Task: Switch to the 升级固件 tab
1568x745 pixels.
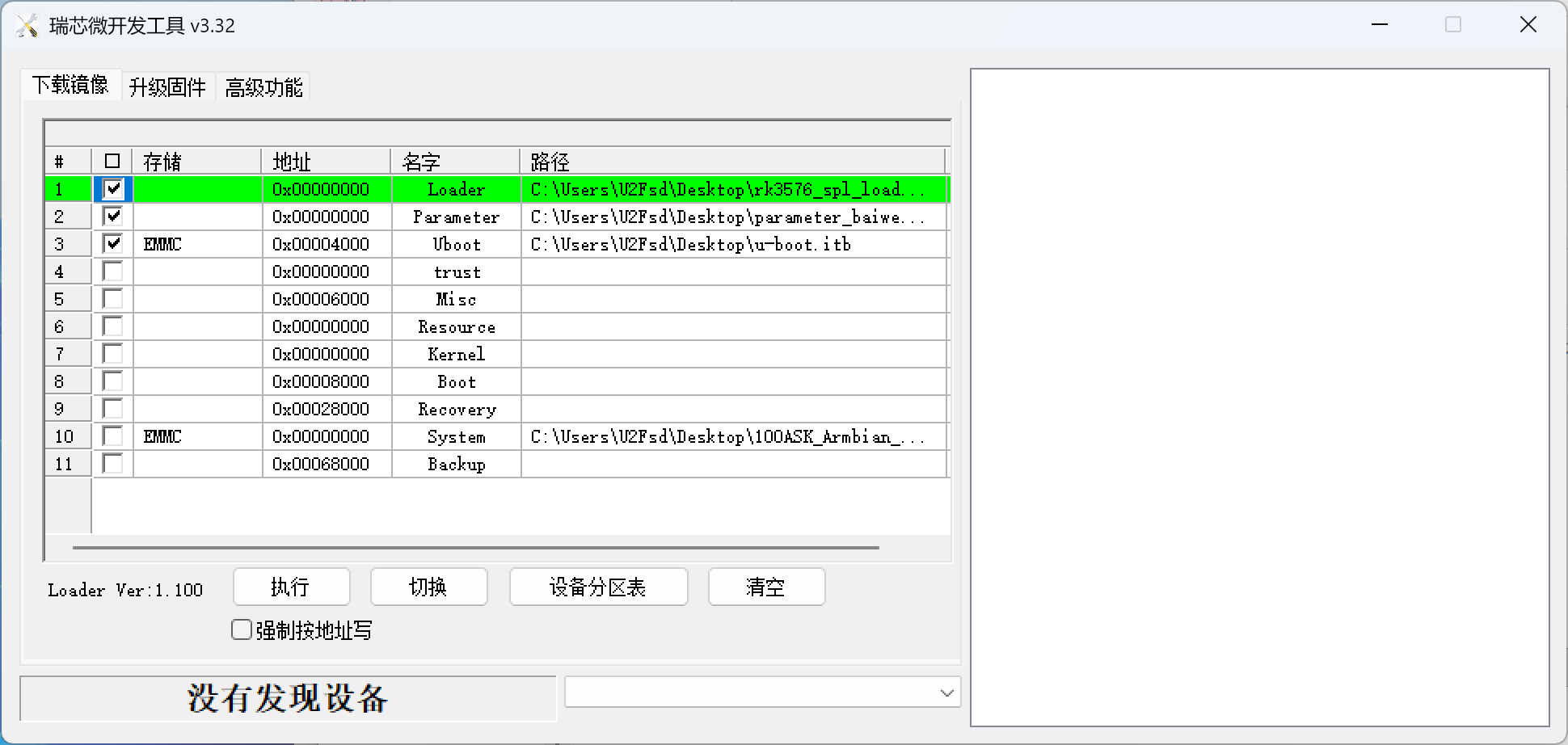Action: click(x=167, y=87)
